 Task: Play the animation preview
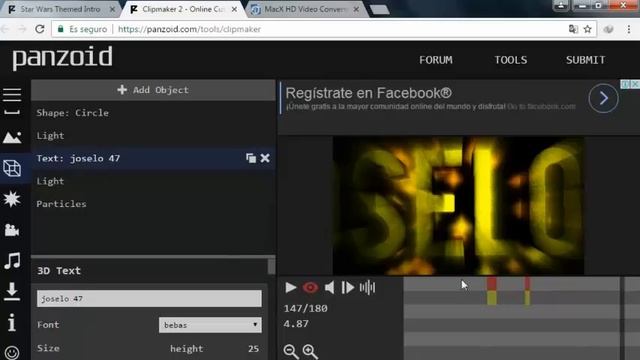coord(291,287)
